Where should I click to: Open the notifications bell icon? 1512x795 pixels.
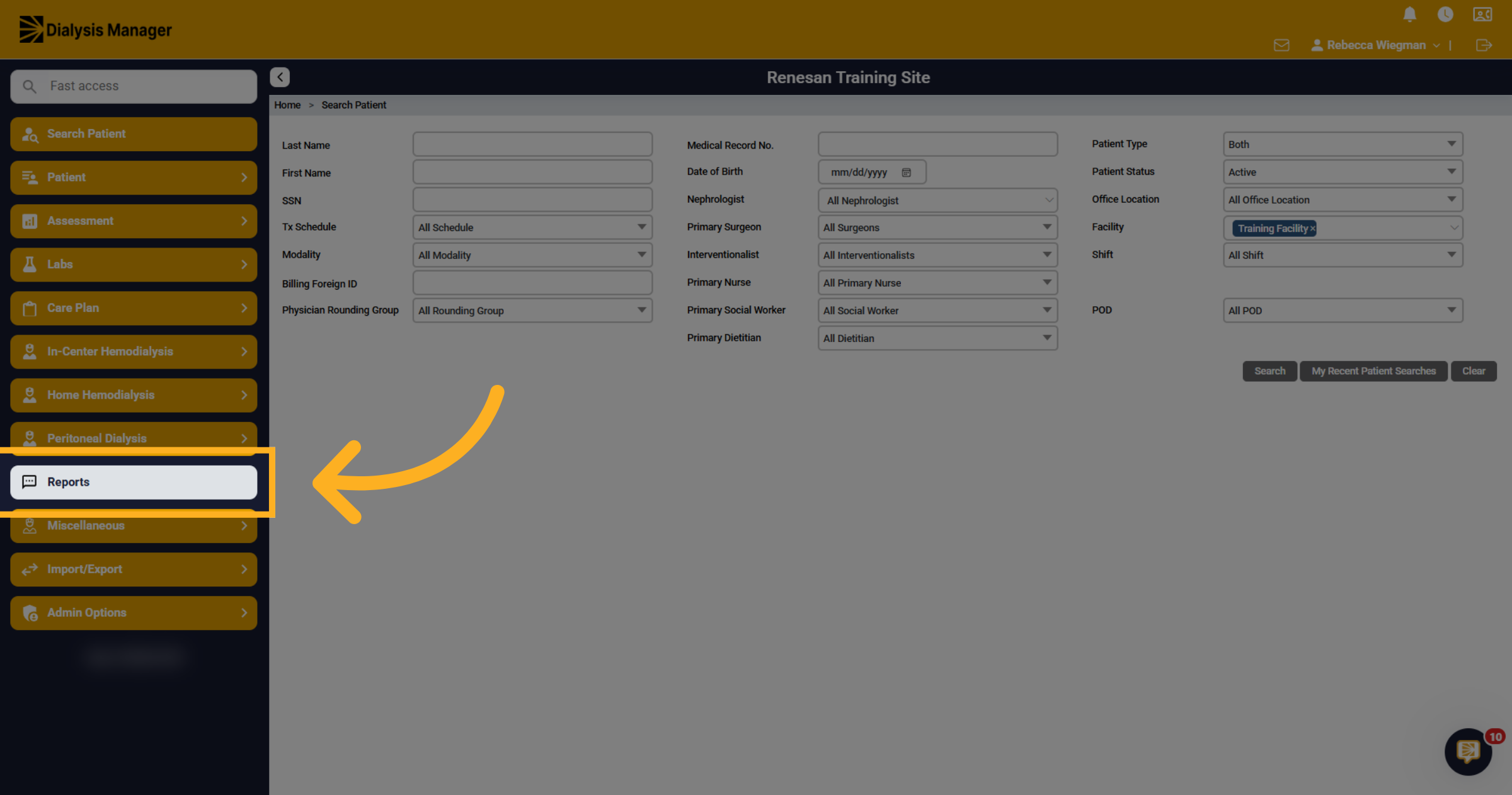point(1410,14)
